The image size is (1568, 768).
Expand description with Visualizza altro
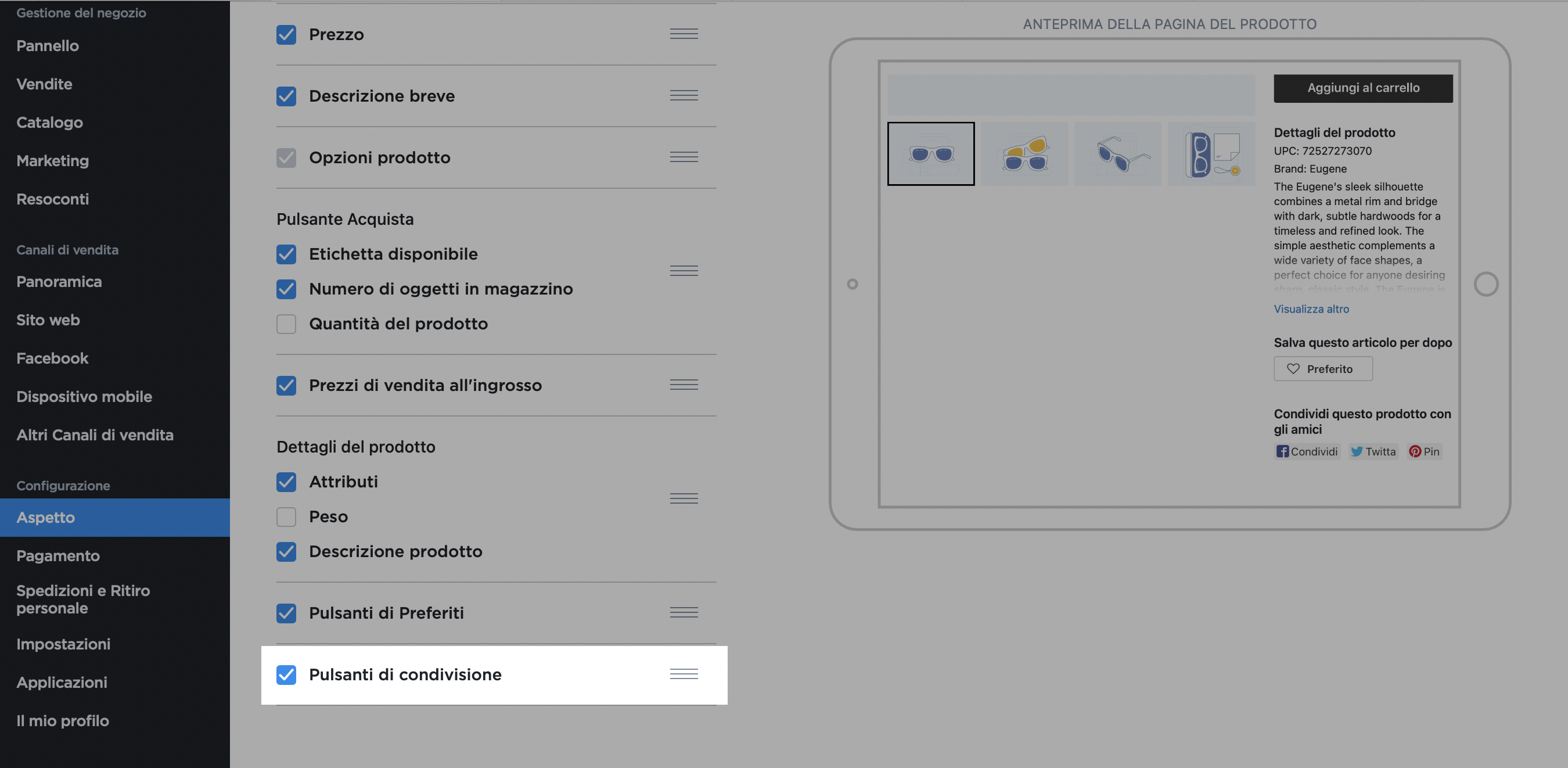pyautogui.click(x=1311, y=309)
